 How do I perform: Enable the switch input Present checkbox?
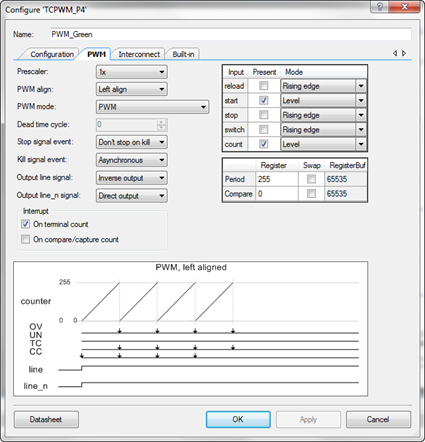pos(264,129)
